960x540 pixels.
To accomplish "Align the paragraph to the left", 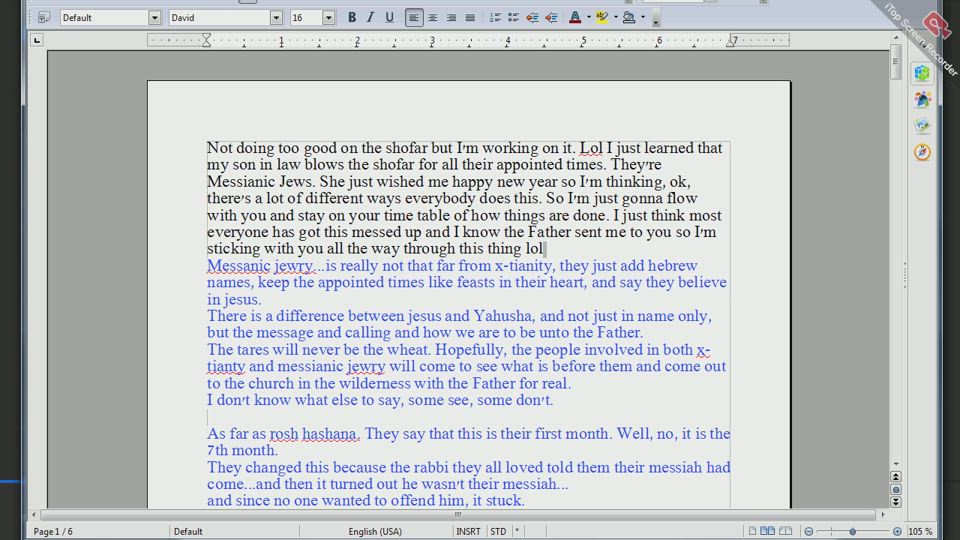I will 414,18.
